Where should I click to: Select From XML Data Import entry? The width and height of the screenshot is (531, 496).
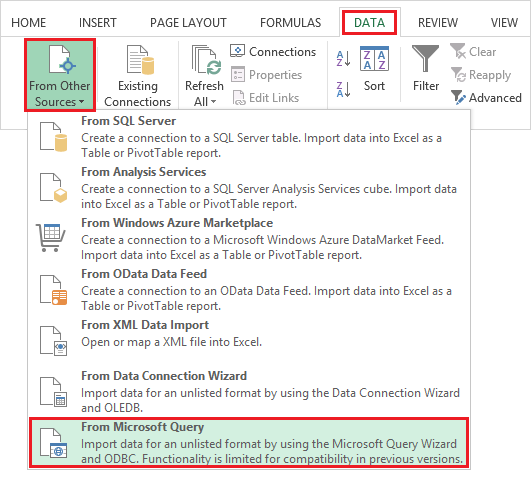tap(249, 341)
